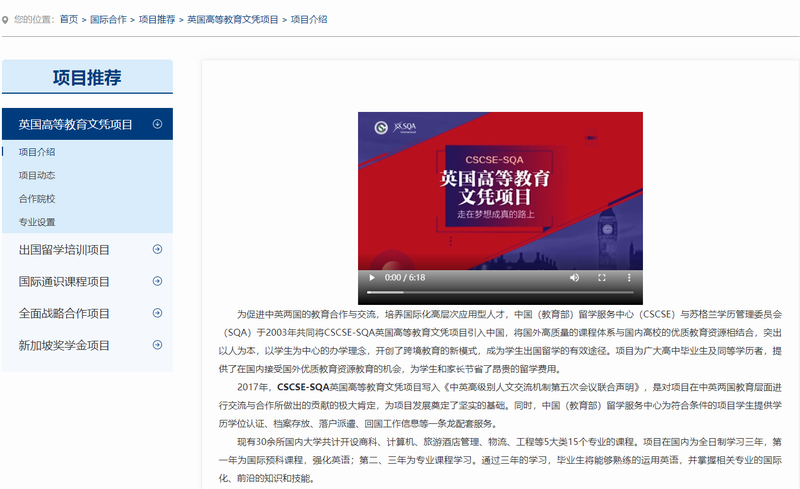Mute the video with the speaker icon

(x=574, y=277)
